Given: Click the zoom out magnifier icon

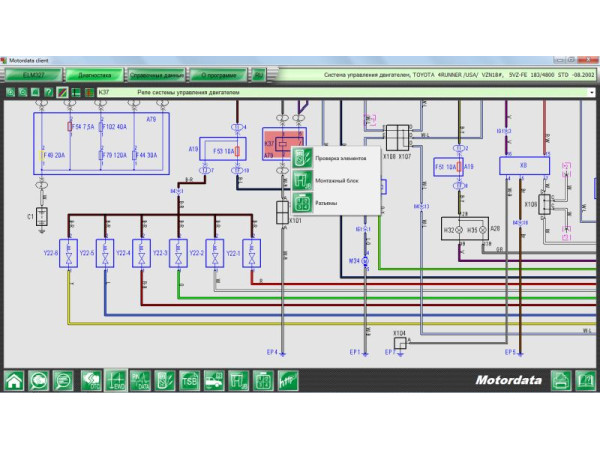Looking at the screenshot, I should (x=22, y=93).
